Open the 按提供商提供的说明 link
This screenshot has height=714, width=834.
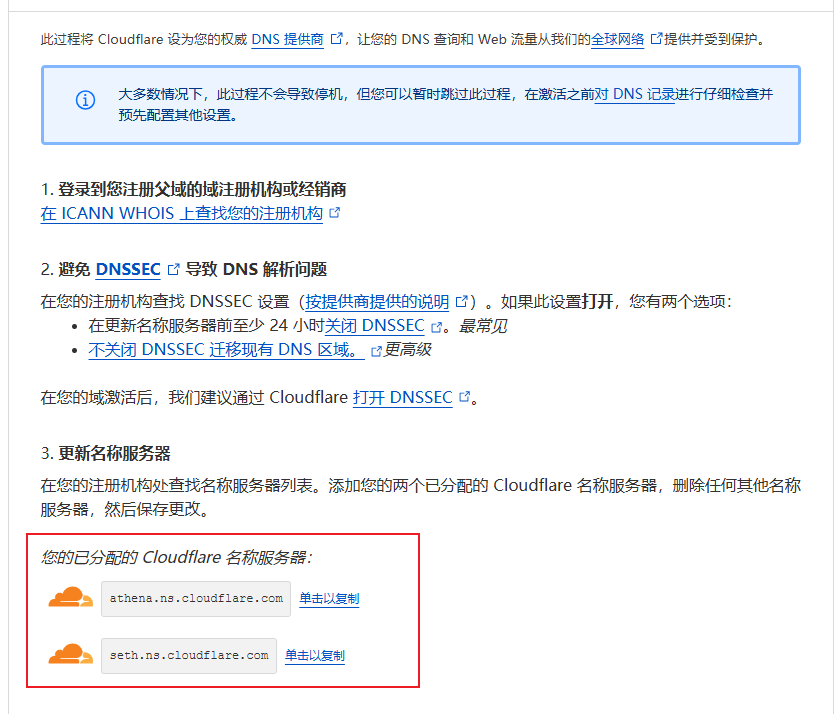[x=377, y=301]
